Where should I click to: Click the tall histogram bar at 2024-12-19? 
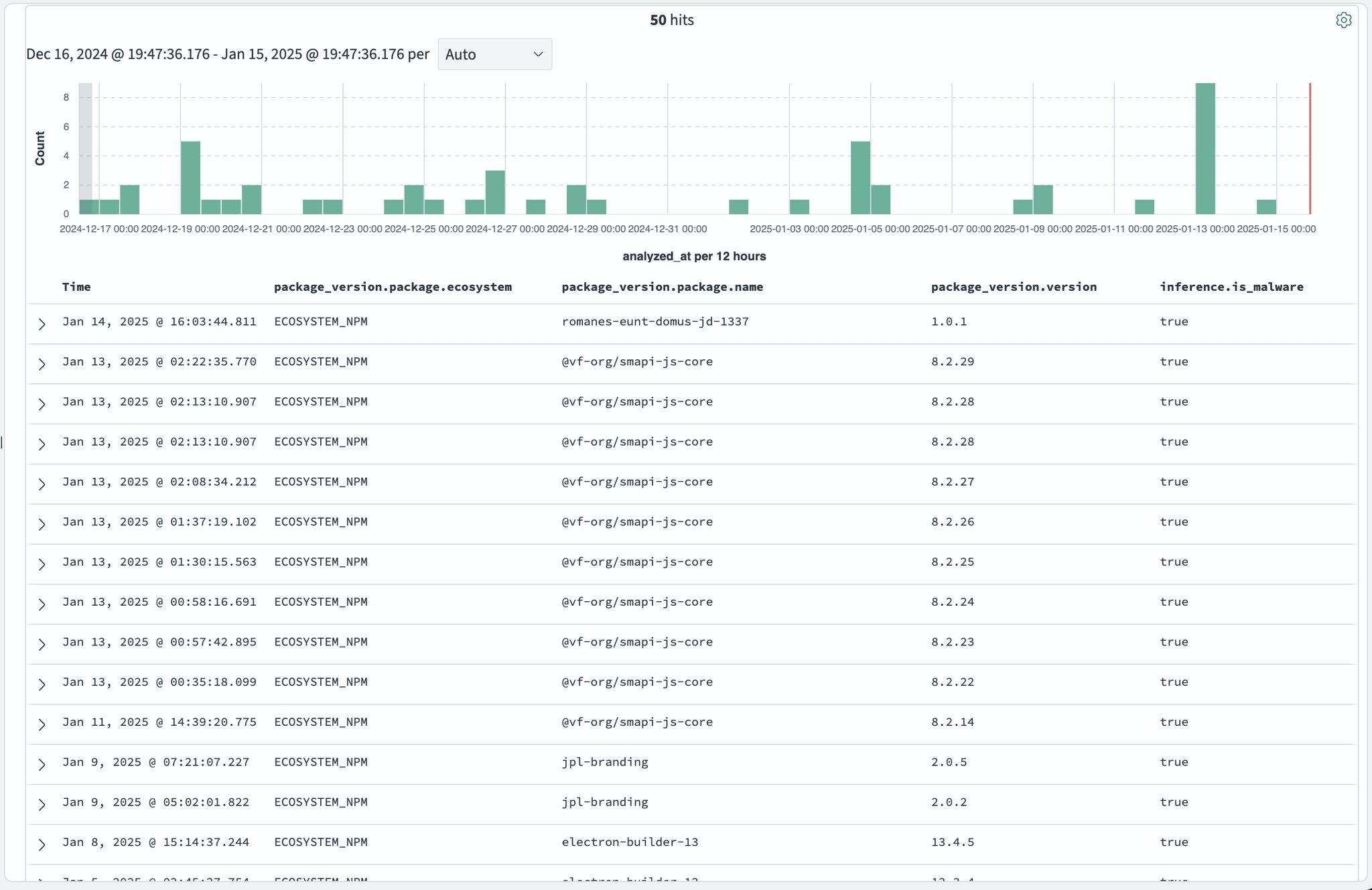click(x=190, y=178)
